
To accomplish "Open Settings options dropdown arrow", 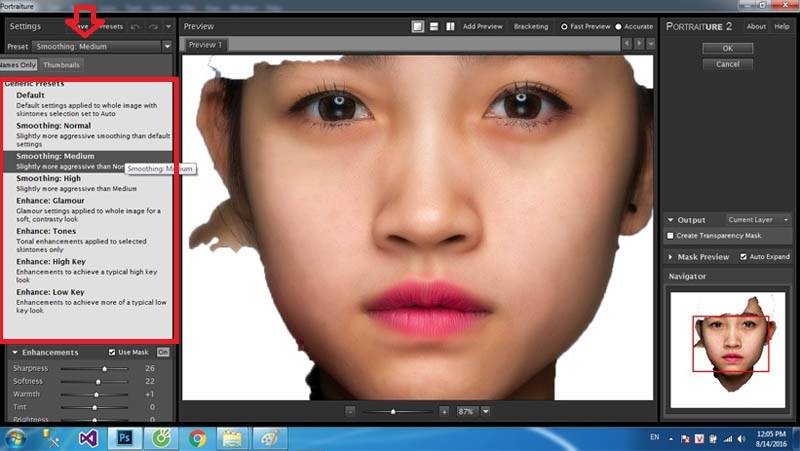I will pyautogui.click(x=168, y=27).
